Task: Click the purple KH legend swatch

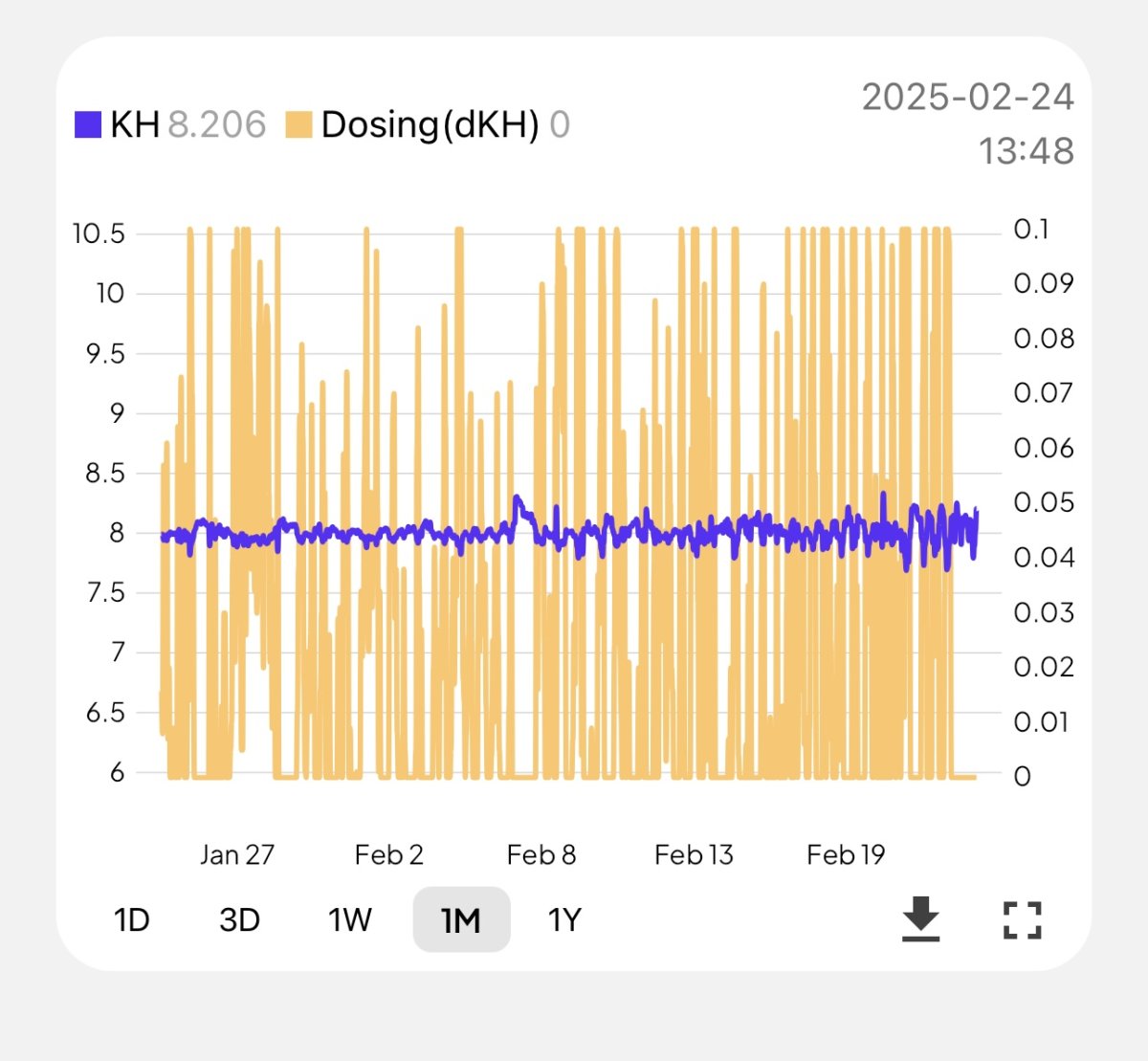Action: tap(88, 124)
